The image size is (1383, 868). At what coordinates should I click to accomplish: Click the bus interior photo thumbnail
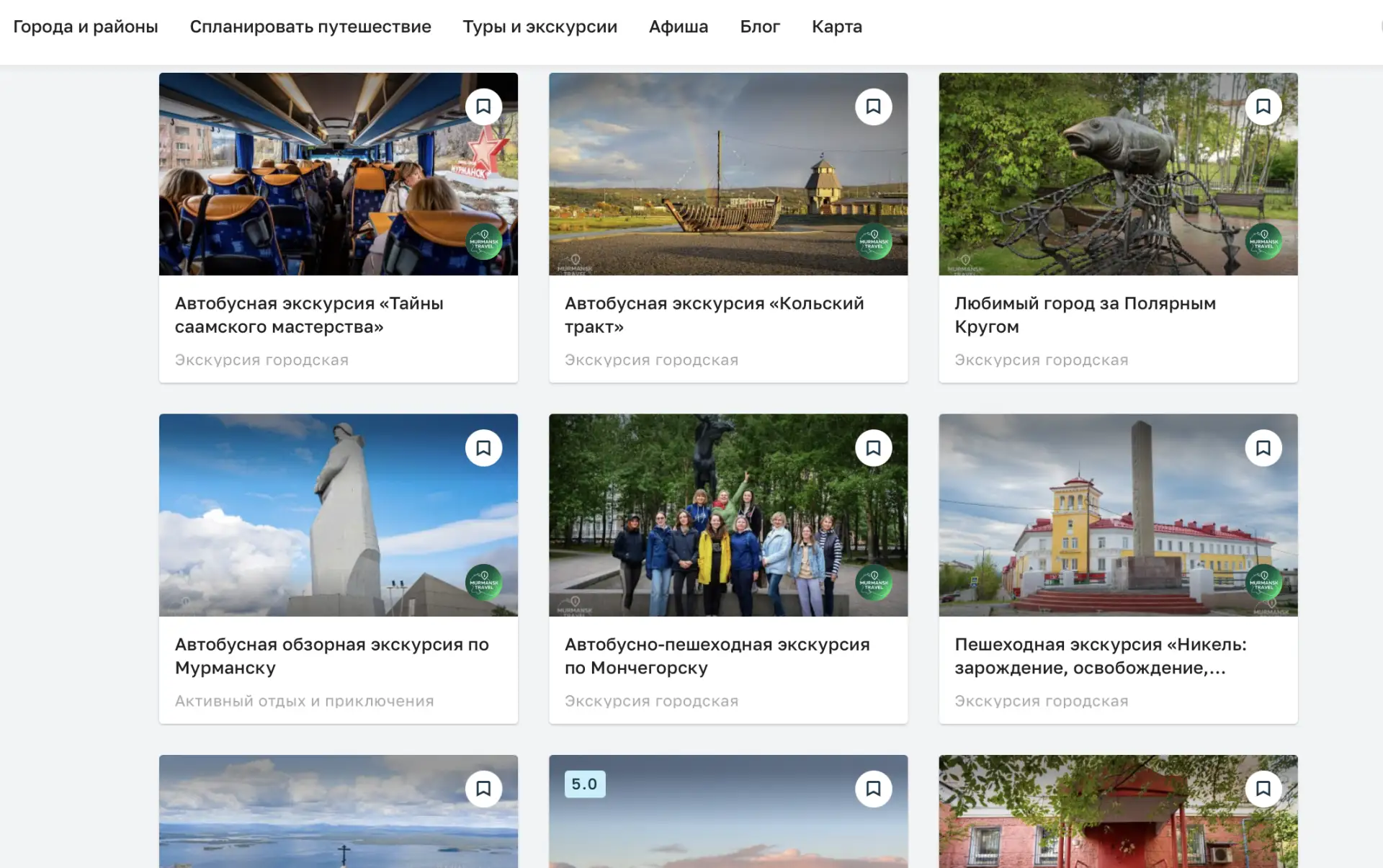(x=339, y=174)
